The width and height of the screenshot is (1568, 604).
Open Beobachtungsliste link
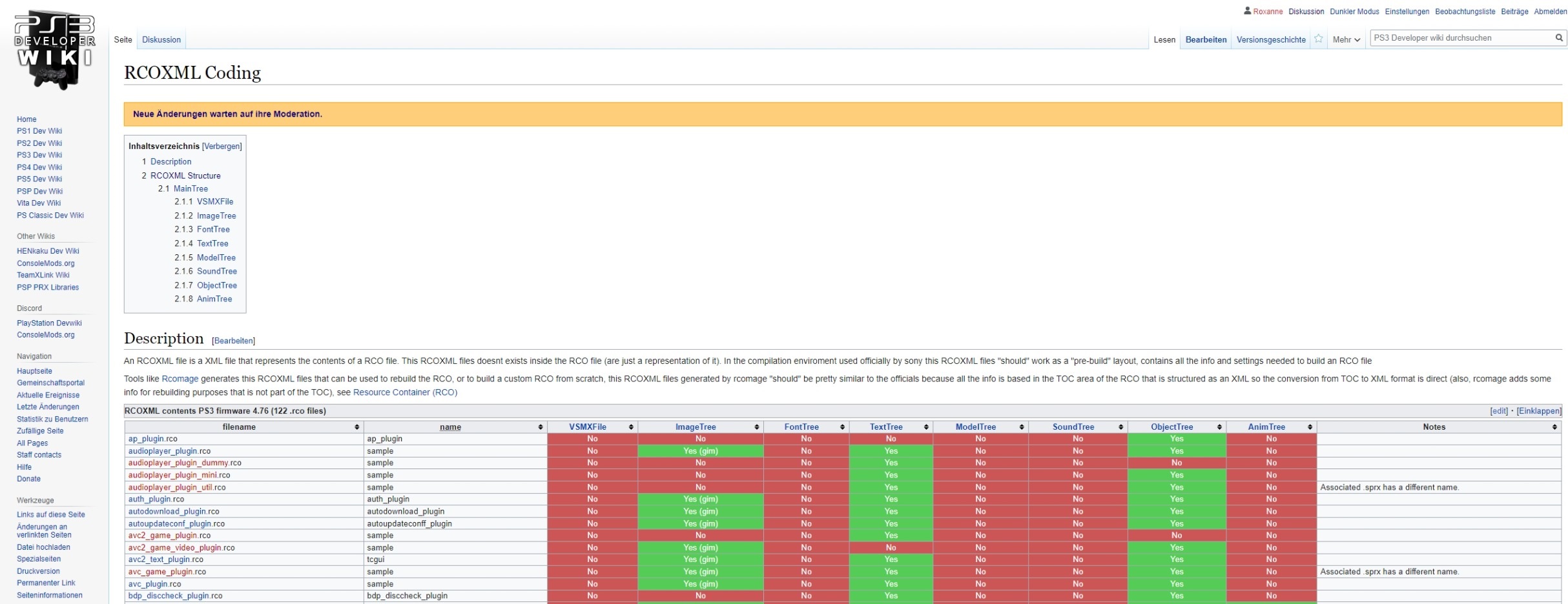coord(1465,11)
